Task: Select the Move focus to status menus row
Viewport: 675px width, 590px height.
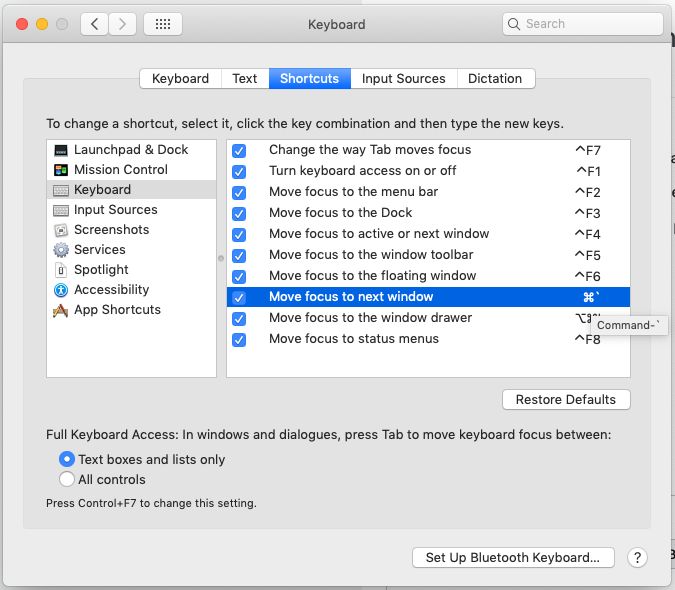Action: click(428, 339)
